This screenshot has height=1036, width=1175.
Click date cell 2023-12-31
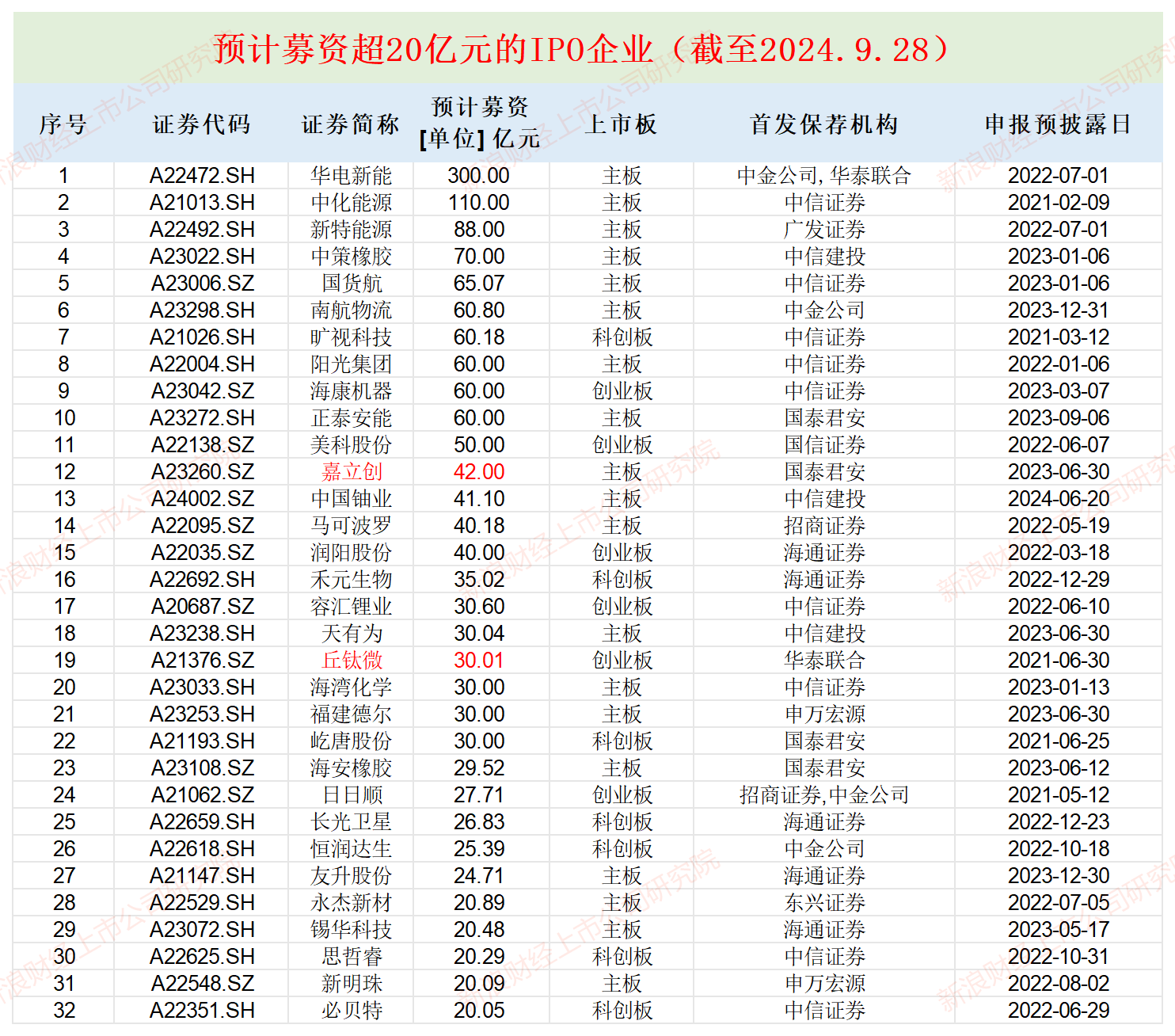[x=1058, y=310]
